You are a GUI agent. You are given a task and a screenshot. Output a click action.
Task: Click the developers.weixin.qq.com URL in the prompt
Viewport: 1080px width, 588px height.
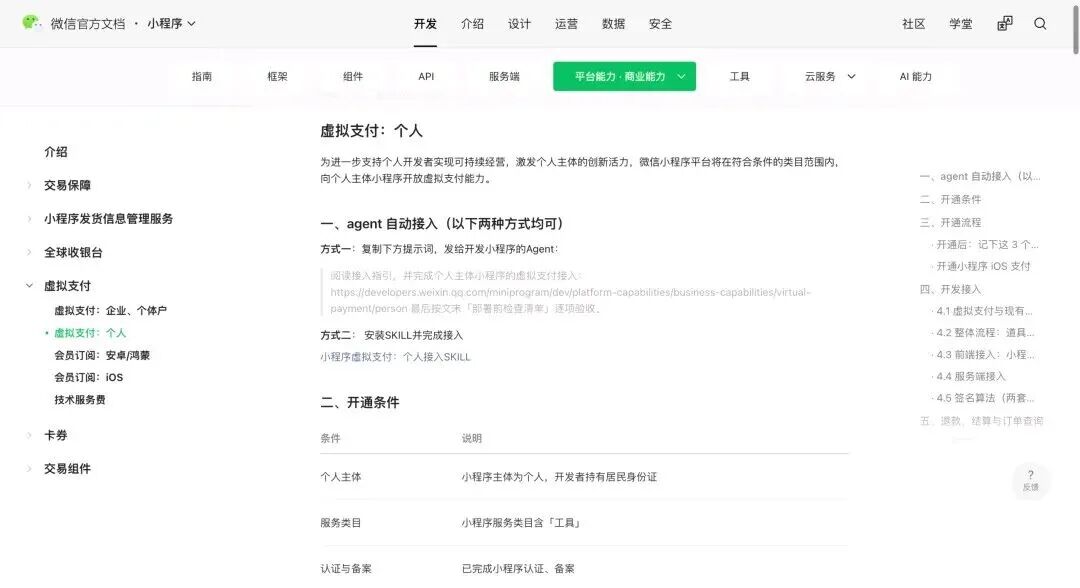click(x=570, y=300)
